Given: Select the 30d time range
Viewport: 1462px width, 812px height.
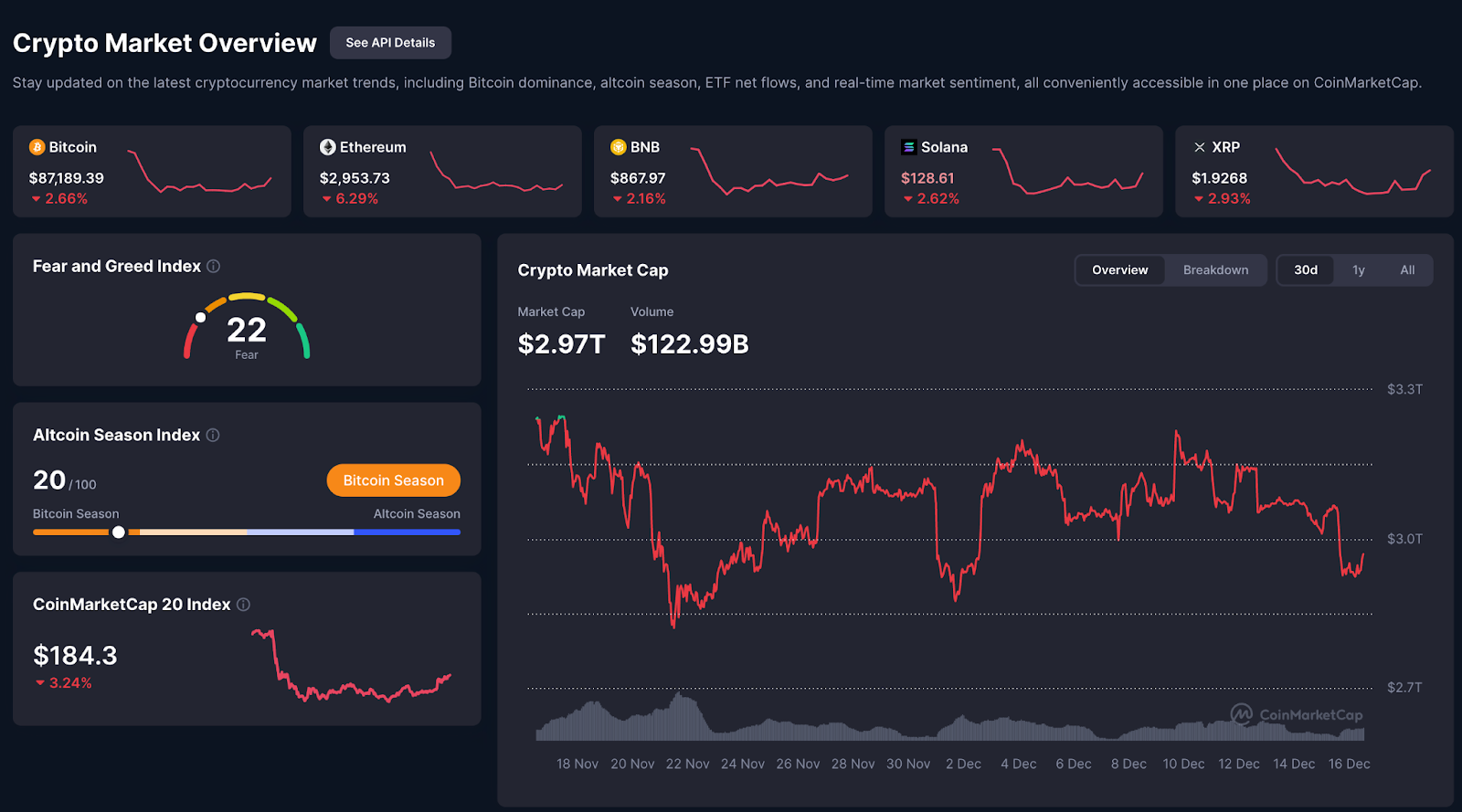Looking at the screenshot, I should (x=1305, y=270).
